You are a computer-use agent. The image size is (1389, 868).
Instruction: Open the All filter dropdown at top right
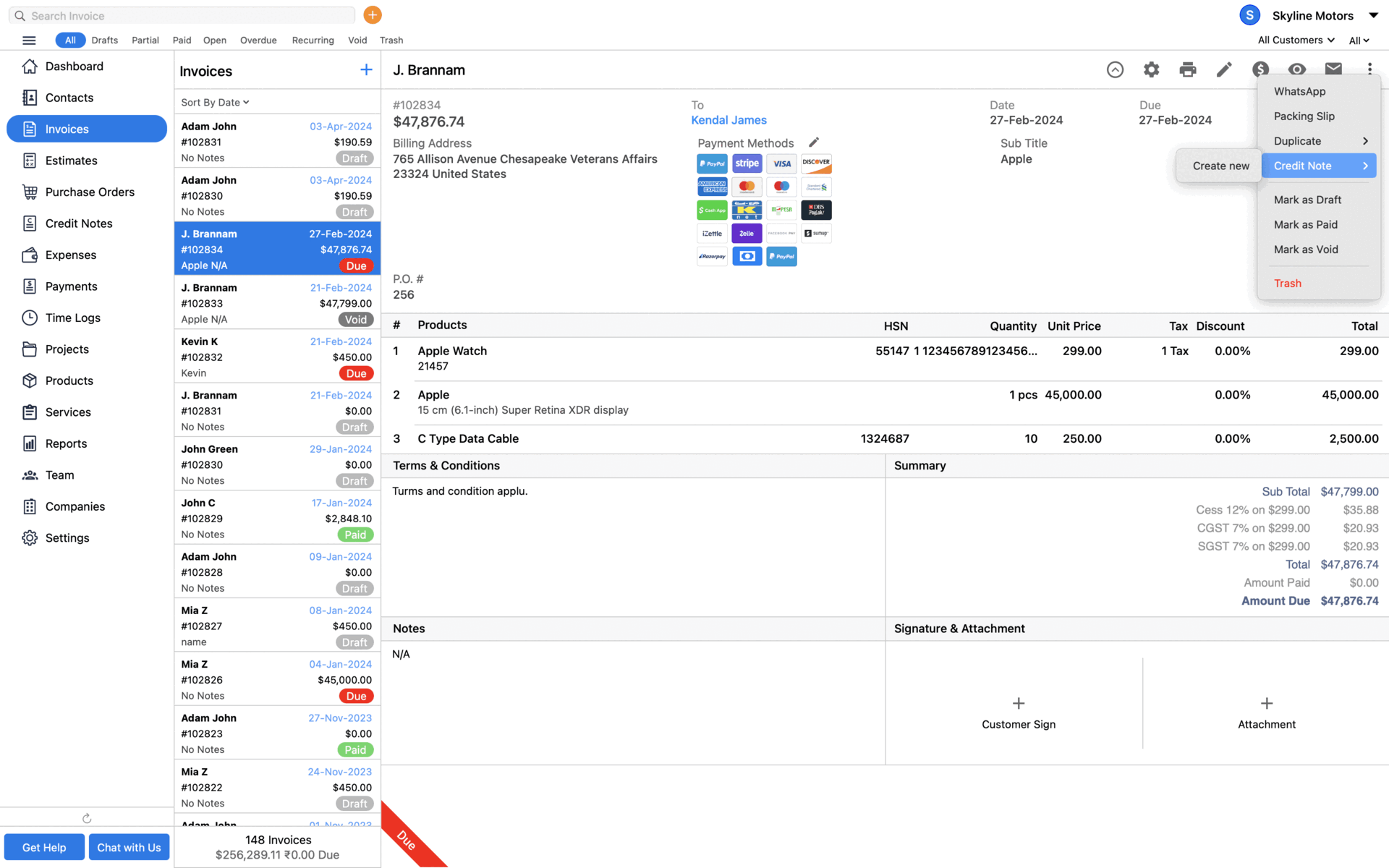pos(1359,41)
